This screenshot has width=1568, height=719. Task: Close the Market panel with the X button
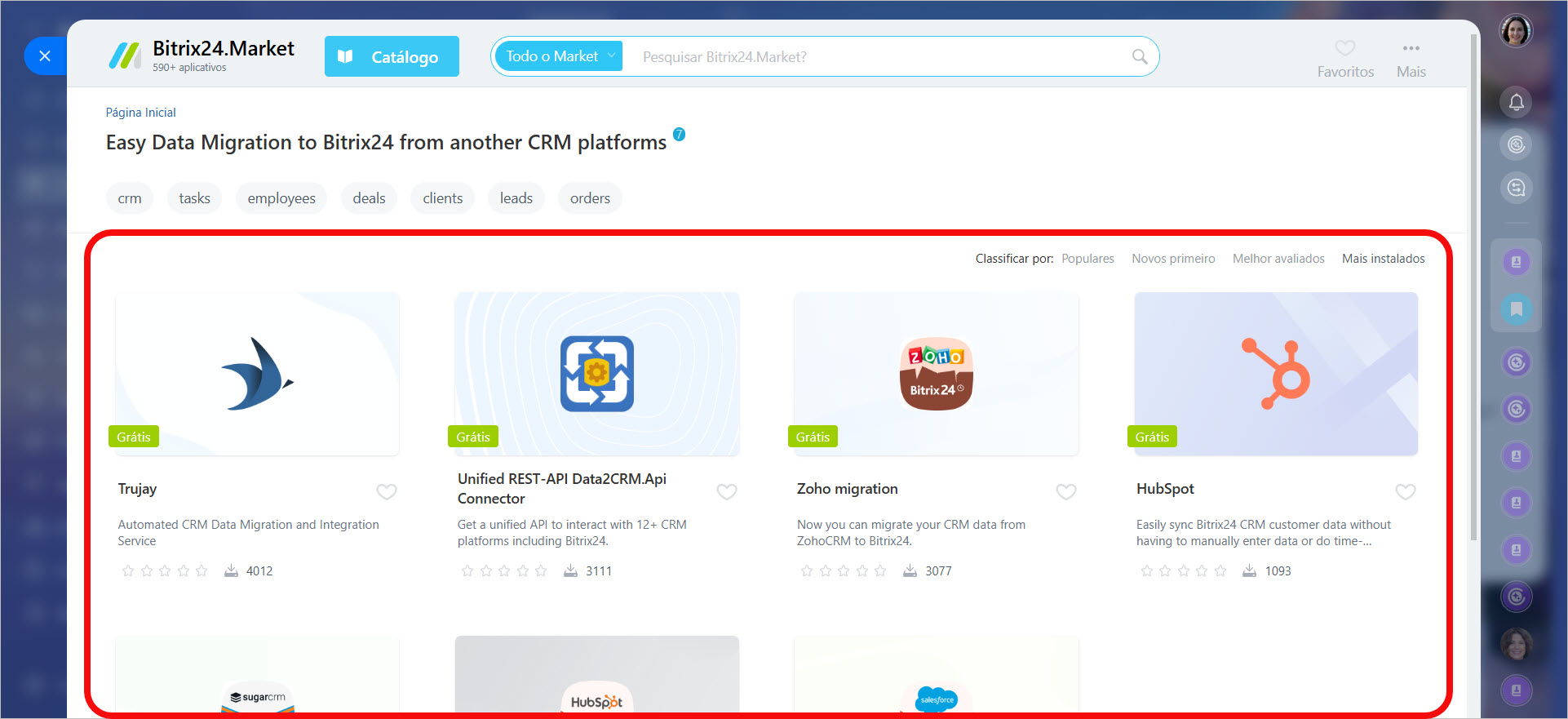[x=45, y=56]
